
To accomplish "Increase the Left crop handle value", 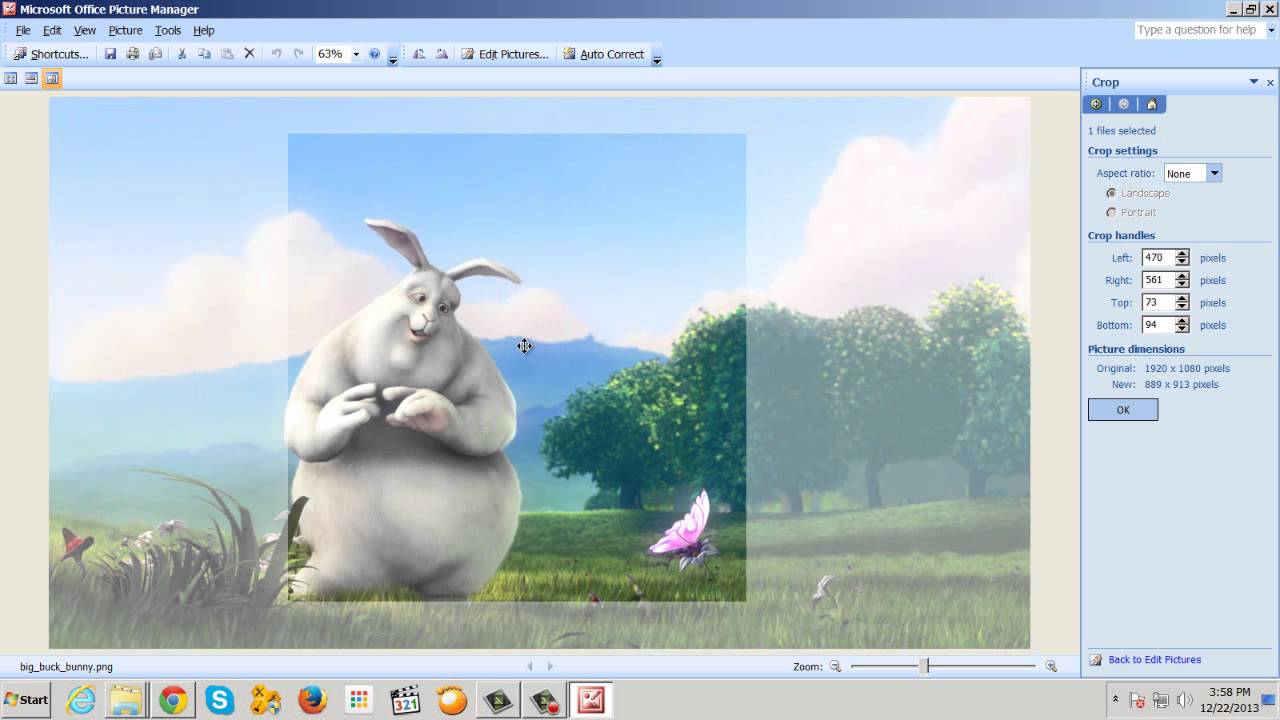I will [x=1182, y=254].
